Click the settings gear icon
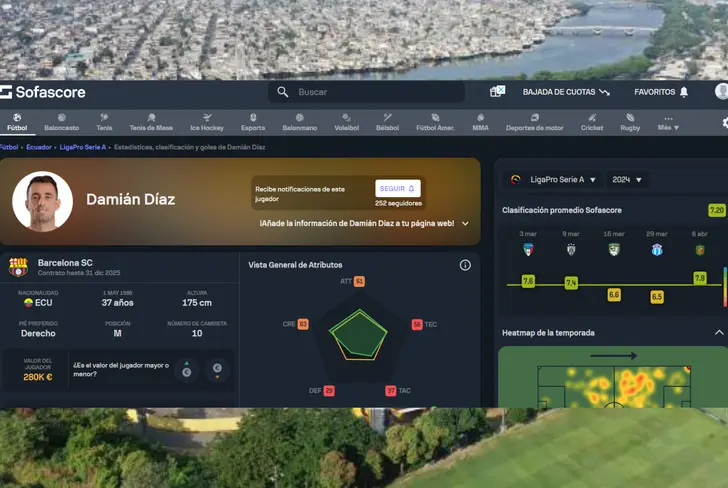 coord(725,123)
